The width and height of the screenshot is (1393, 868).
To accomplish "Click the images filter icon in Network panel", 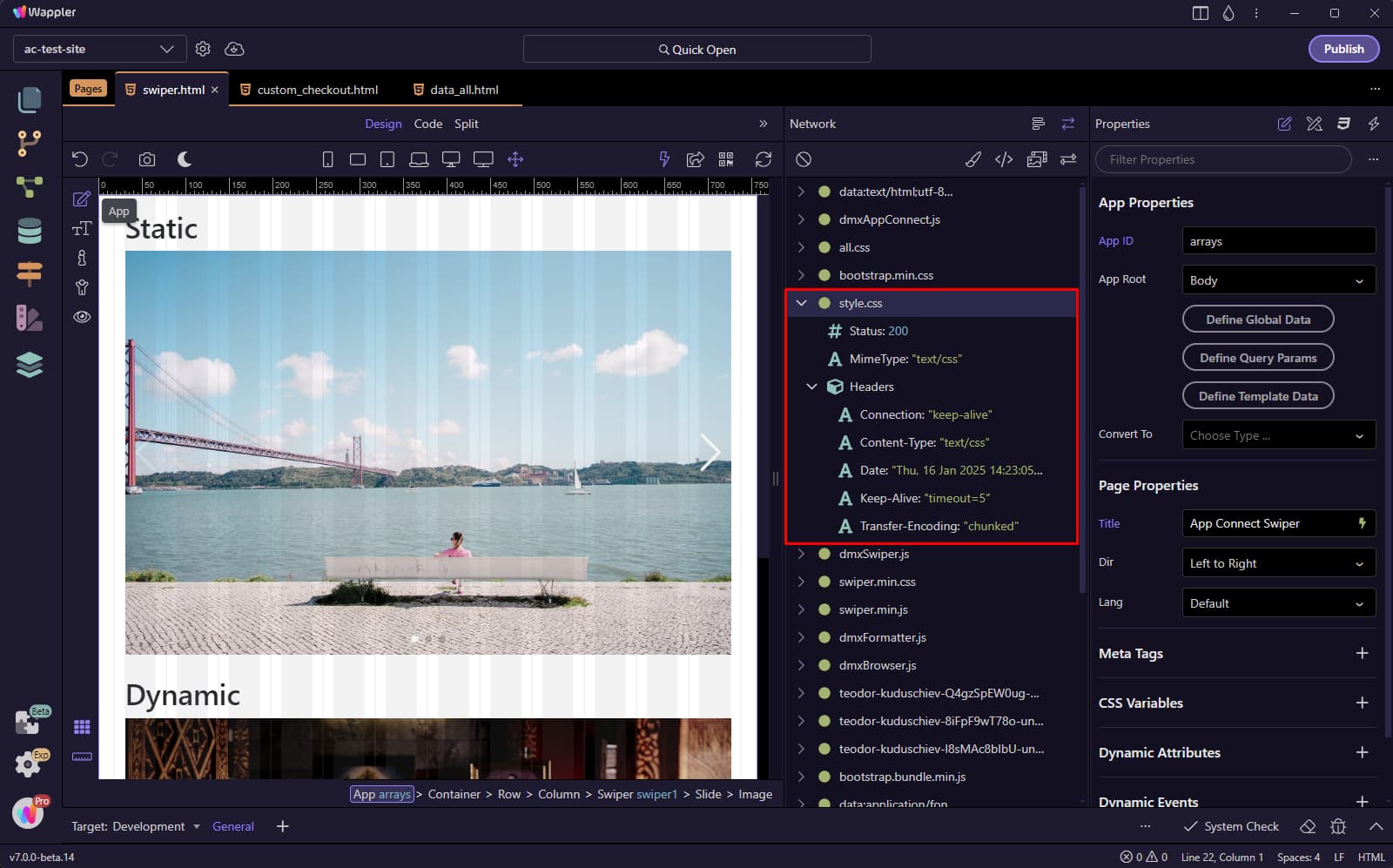I will coord(1037,159).
